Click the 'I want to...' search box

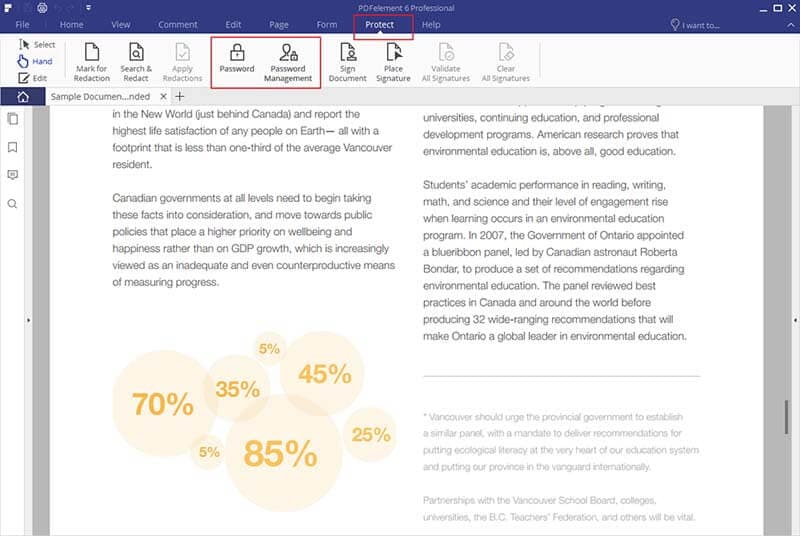(x=695, y=24)
